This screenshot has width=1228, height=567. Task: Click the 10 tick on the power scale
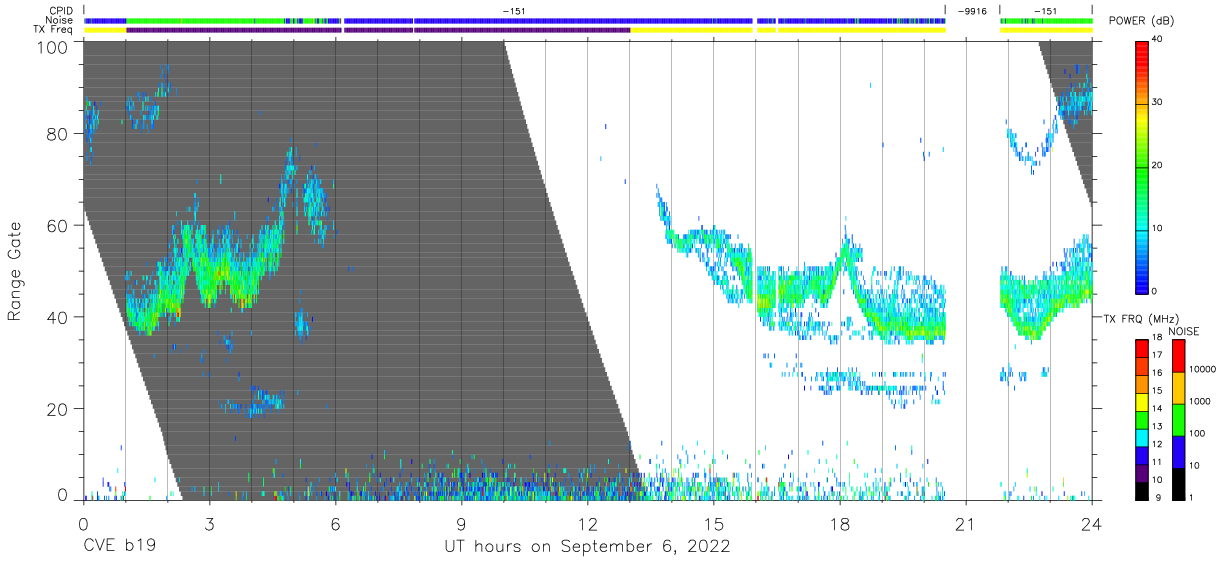coord(1159,228)
